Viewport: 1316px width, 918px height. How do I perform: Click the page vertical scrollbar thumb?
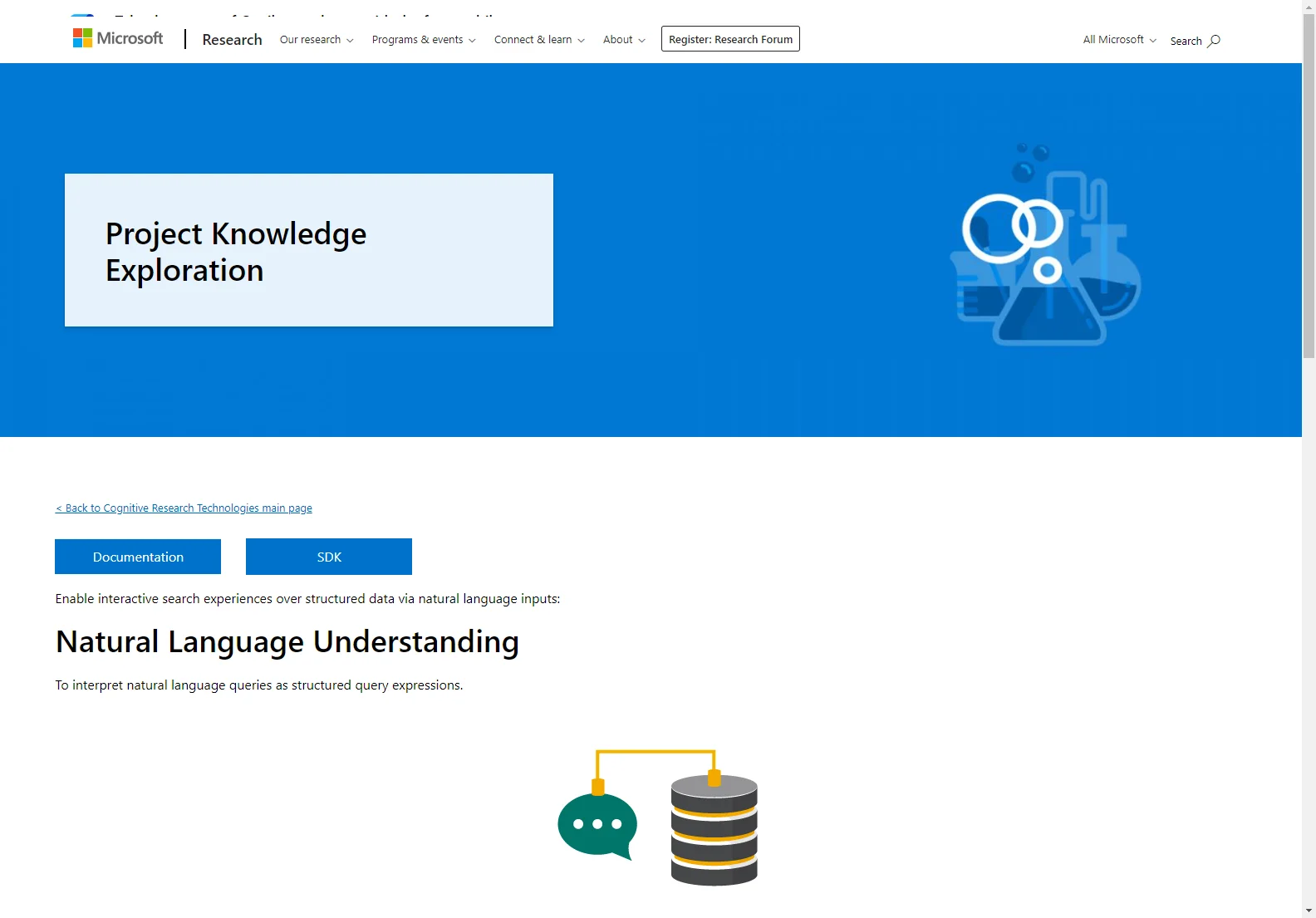pos(1309,187)
